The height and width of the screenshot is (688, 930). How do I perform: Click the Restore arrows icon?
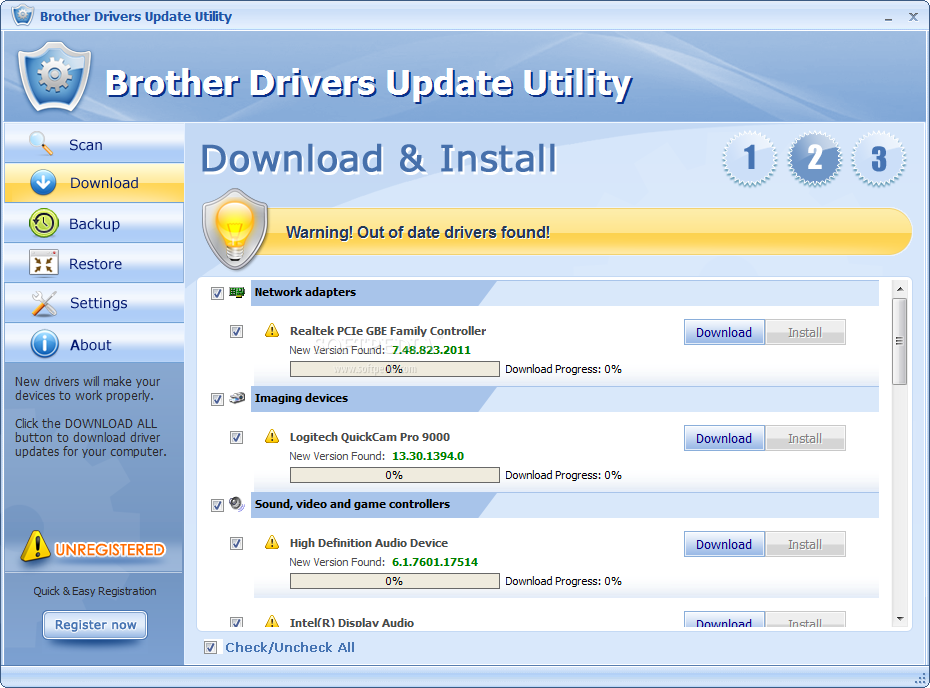[43, 263]
